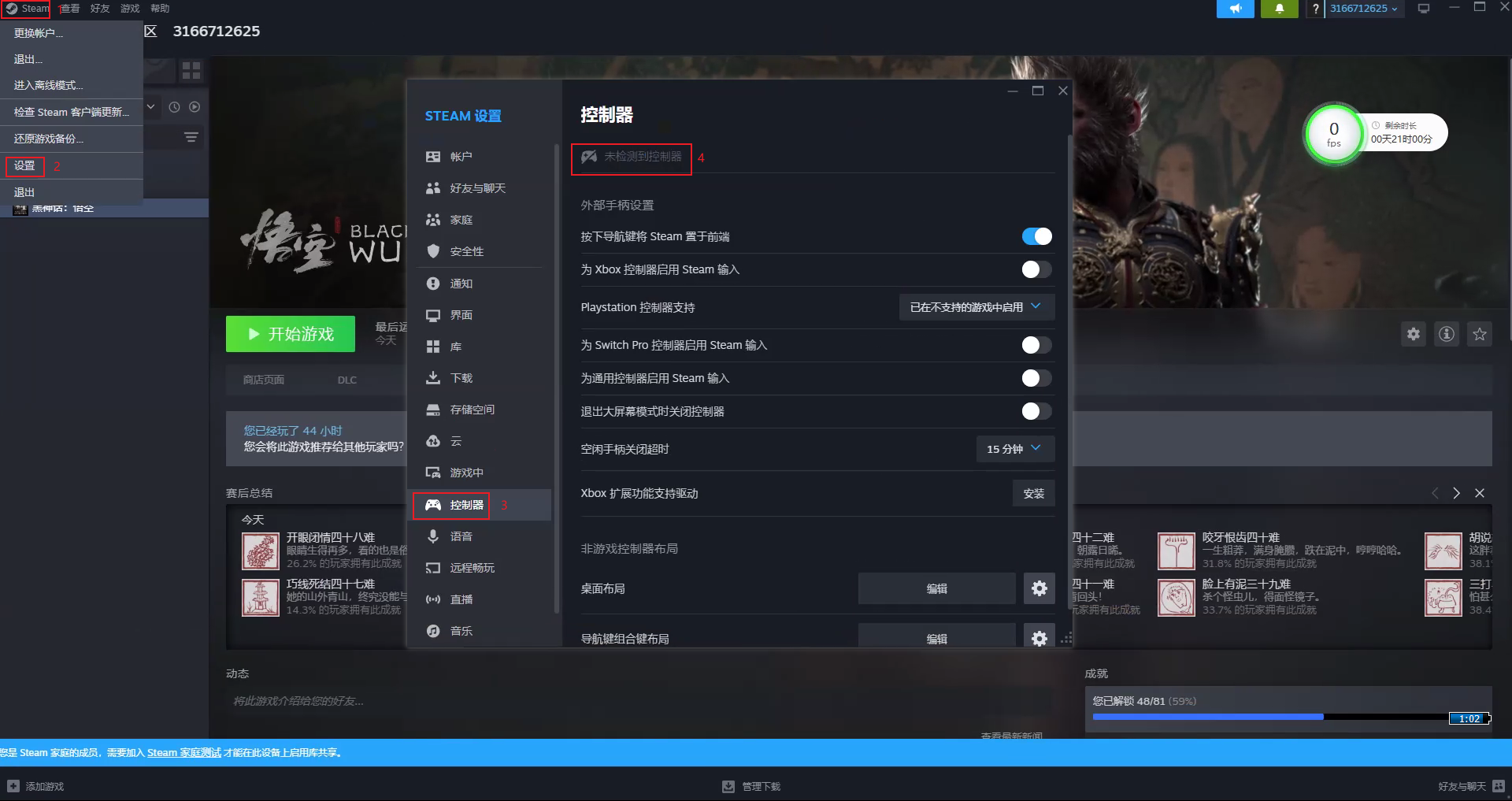Open the 音乐 settings icon
1512x801 pixels.
[x=433, y=631]
